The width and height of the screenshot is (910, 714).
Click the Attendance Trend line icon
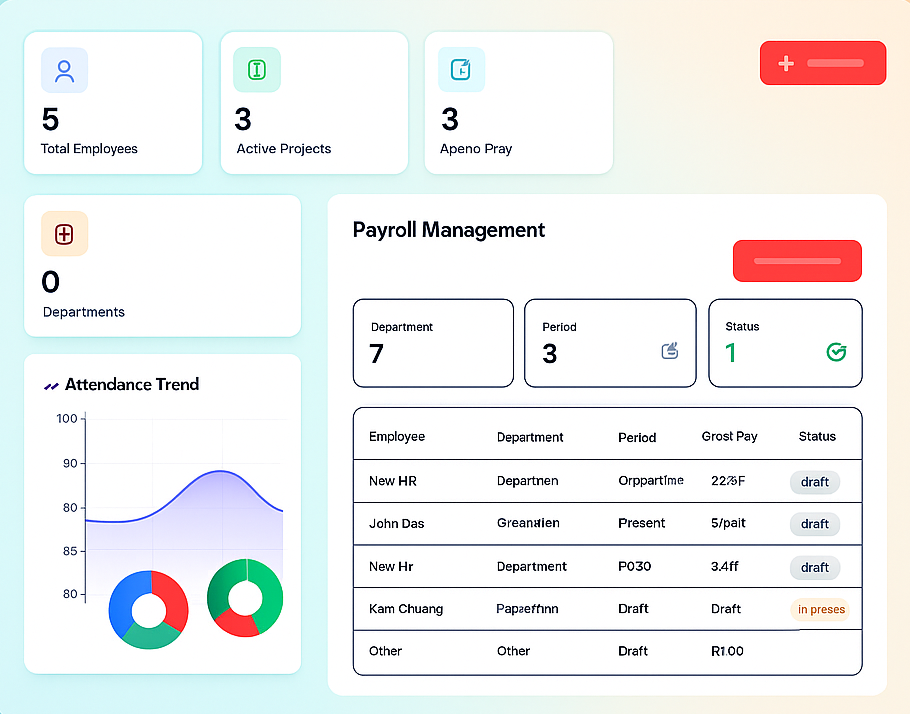51,385
